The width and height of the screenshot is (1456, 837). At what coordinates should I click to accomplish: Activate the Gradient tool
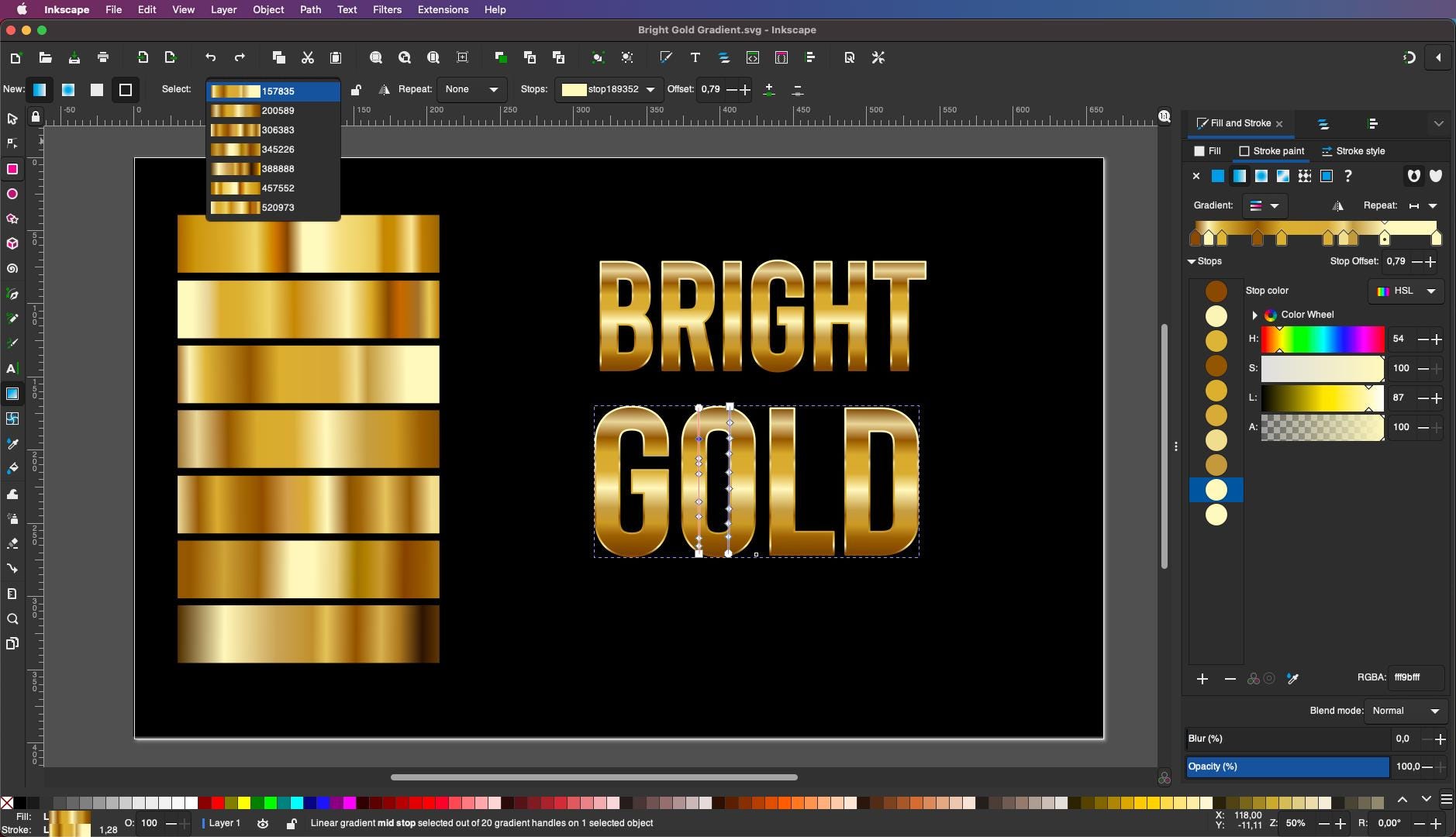(12, 394)
